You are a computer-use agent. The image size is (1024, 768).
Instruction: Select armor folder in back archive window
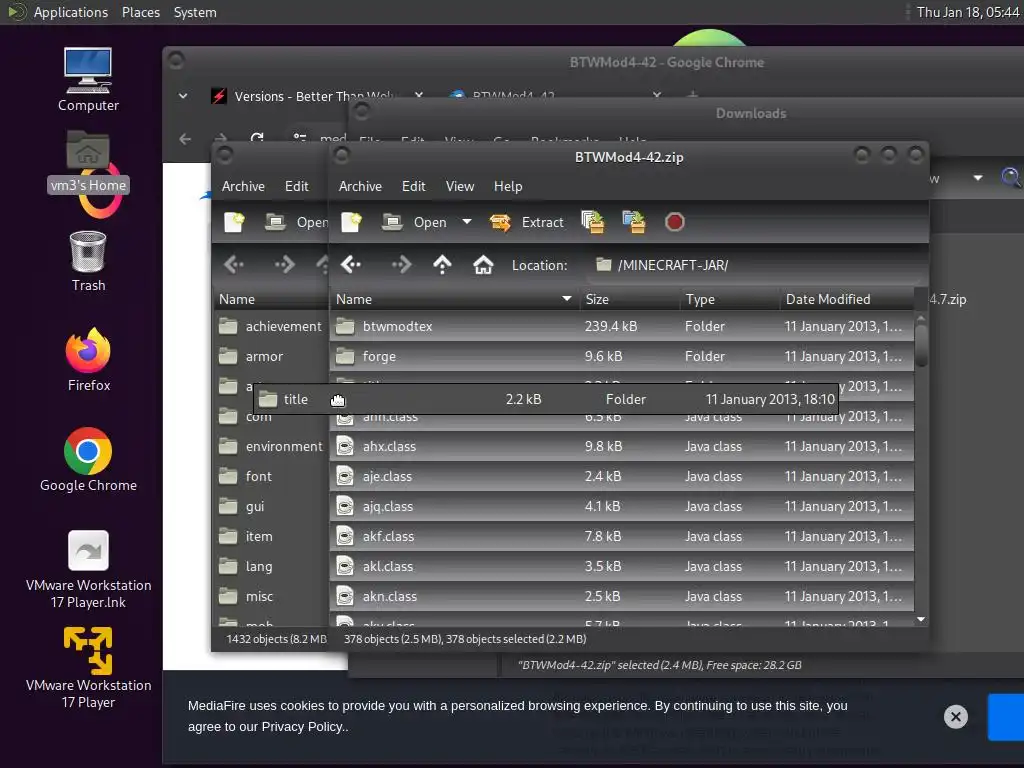(270, 357)
